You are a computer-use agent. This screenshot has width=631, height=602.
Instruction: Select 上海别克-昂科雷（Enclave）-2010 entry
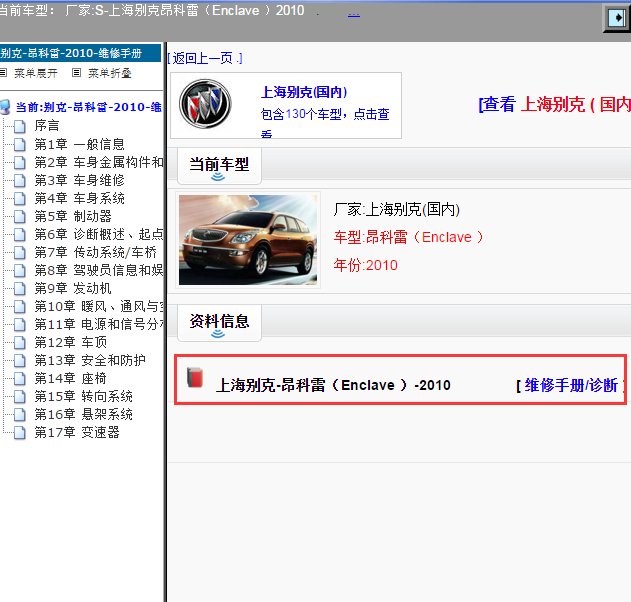point(333,386)
